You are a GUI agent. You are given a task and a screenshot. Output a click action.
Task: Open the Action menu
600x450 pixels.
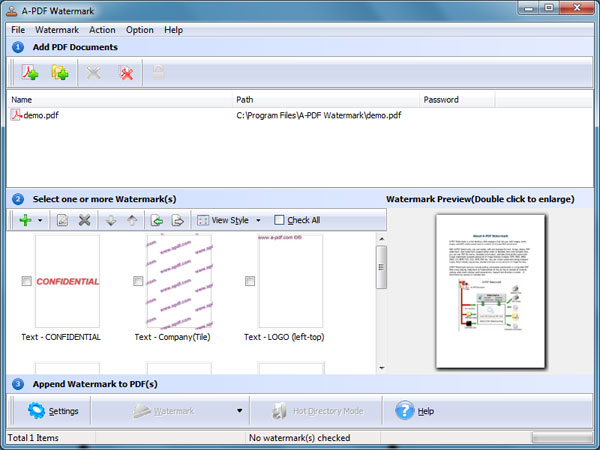102,30
